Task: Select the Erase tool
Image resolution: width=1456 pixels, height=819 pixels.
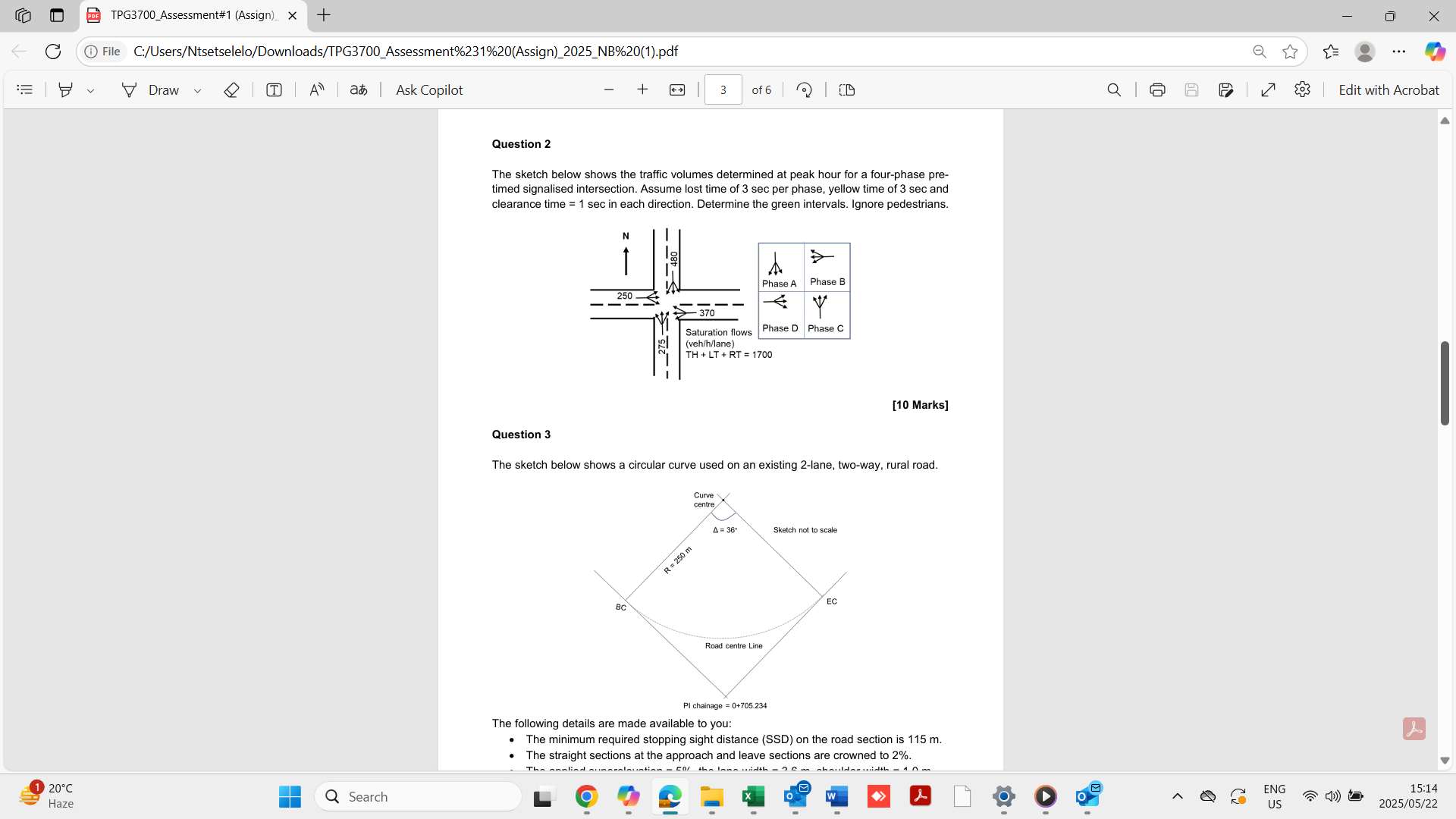Action: (x=231, y=89)
